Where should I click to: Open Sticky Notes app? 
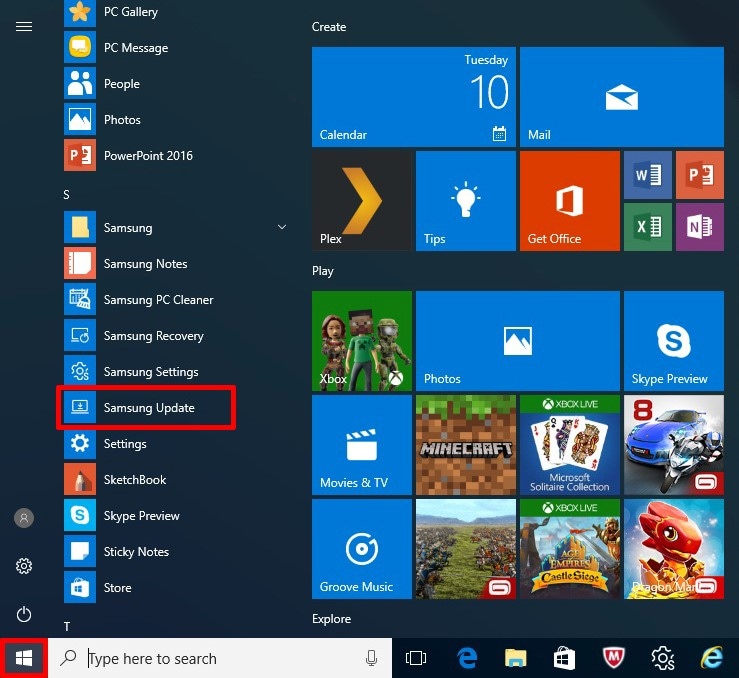point(176,551)
